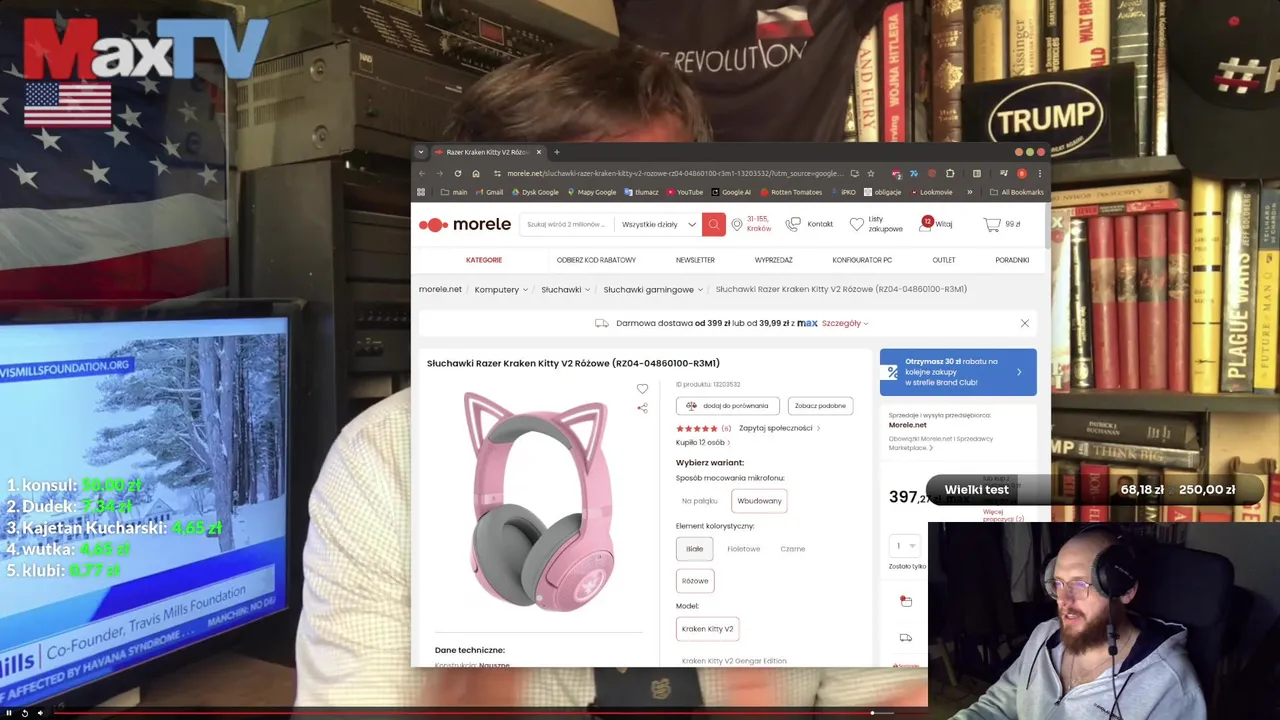The image size is (1280, 720).
Task: Click the morele.net breadcrumb link
Action: [x=440, y=289]
